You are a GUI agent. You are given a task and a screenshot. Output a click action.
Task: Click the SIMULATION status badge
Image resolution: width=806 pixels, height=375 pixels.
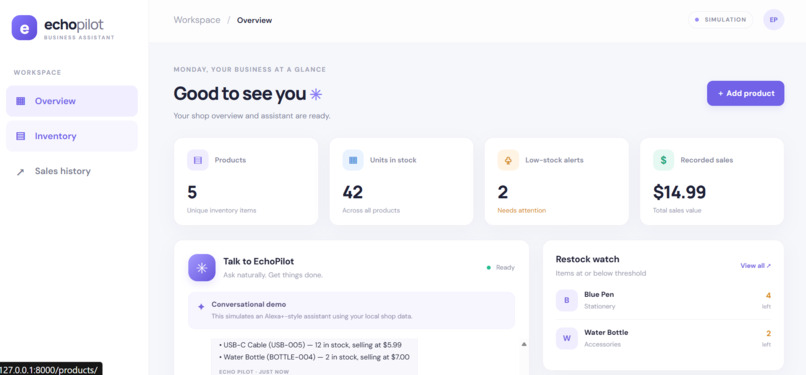(x=721, y=20)
